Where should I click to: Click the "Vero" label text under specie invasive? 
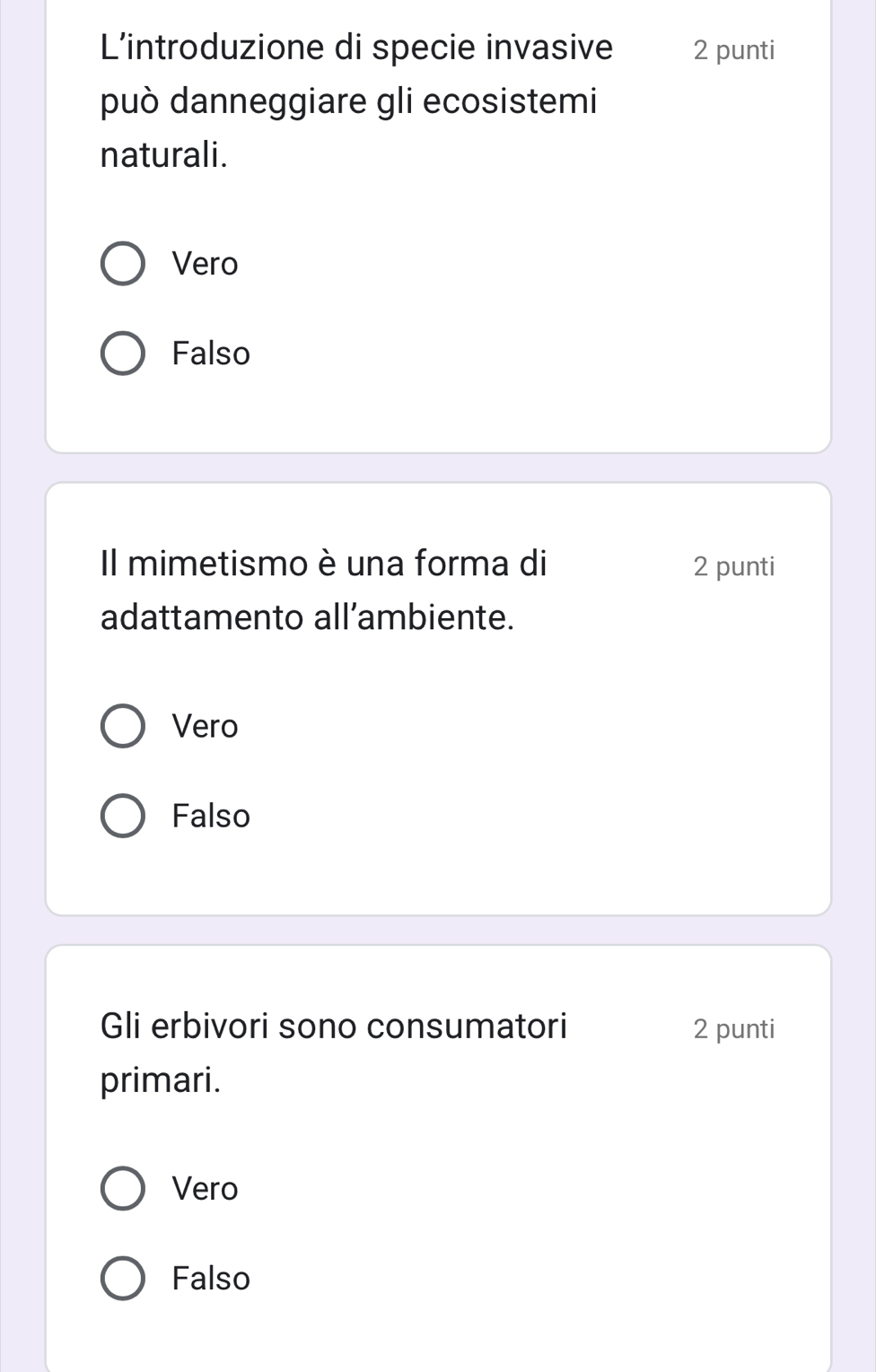point(206,264)
